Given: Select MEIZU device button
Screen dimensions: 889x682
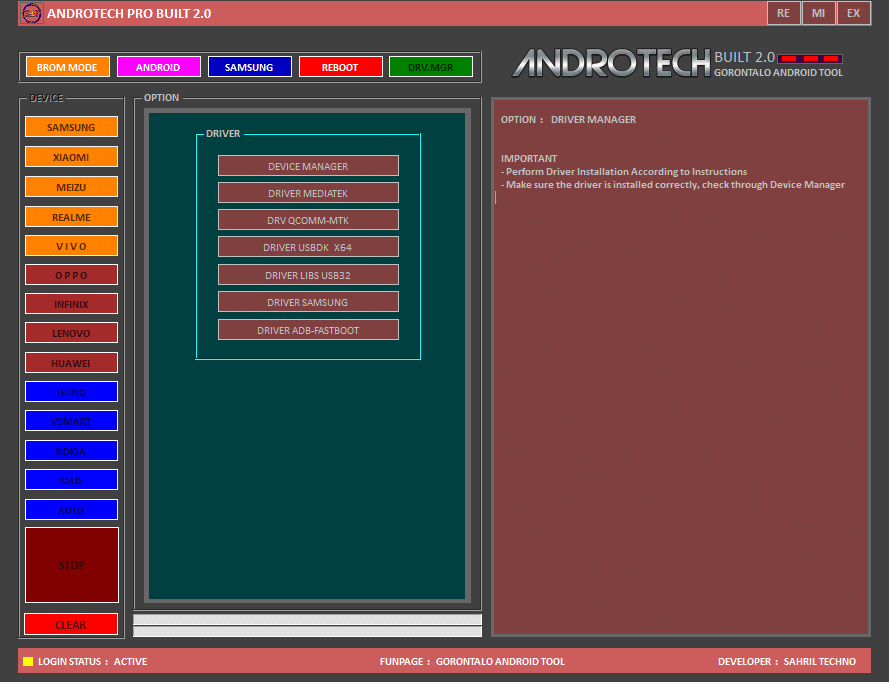Looking at the screenshot, I should click(71, 187).
